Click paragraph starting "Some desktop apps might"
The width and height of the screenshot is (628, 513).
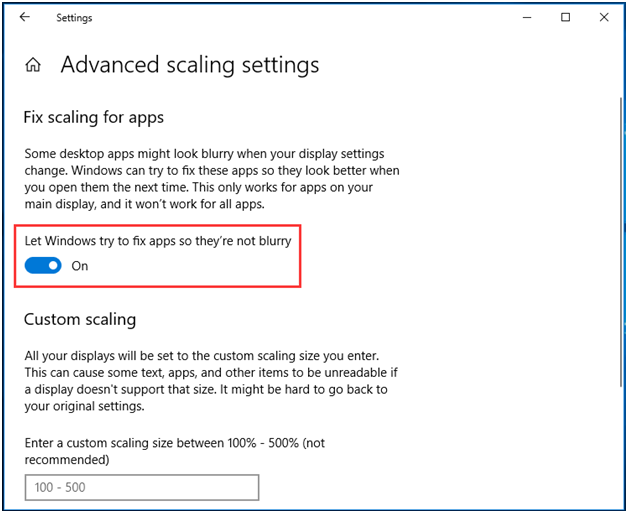(212, 179)
